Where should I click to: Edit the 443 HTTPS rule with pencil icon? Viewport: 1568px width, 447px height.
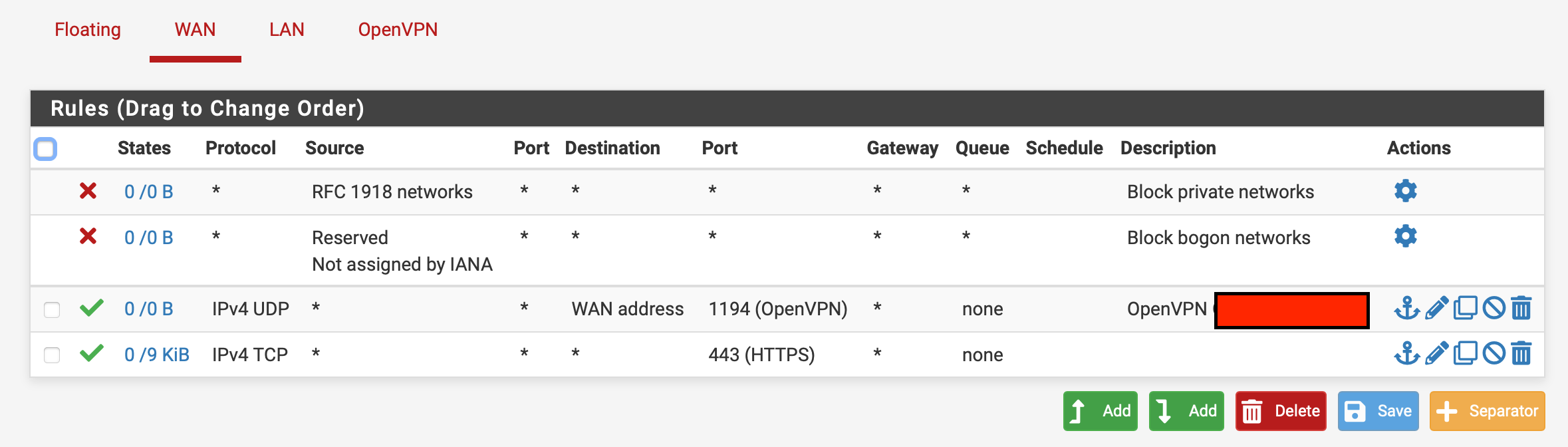click(x=1436, y=354)
